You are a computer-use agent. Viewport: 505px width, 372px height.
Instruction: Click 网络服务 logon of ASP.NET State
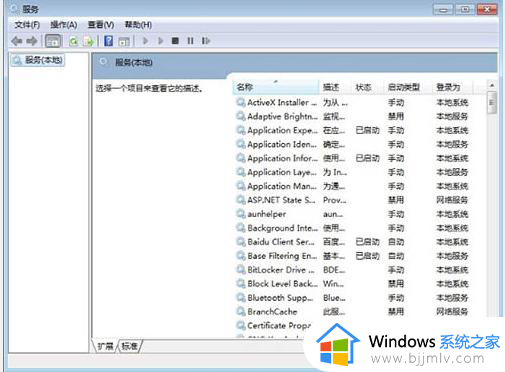tap(452, 200)
